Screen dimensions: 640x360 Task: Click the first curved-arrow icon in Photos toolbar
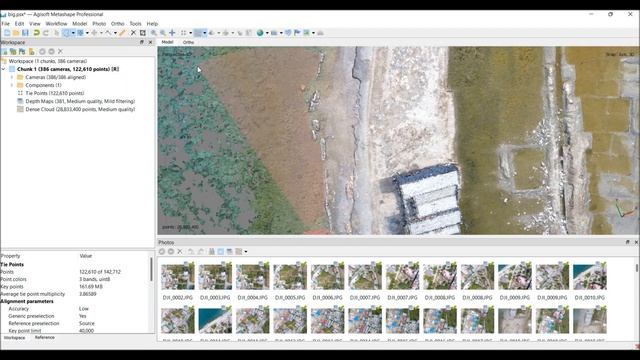191,251
